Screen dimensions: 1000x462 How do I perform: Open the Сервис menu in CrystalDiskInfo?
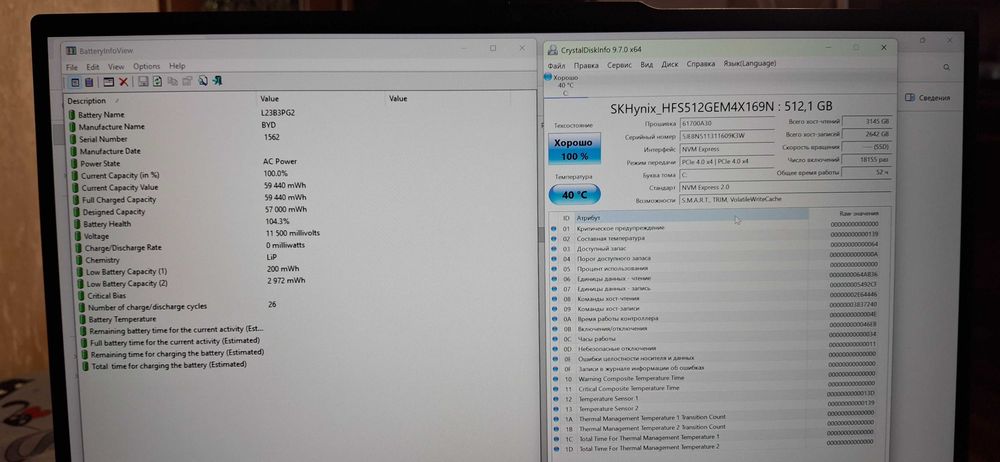pos(619,64)
